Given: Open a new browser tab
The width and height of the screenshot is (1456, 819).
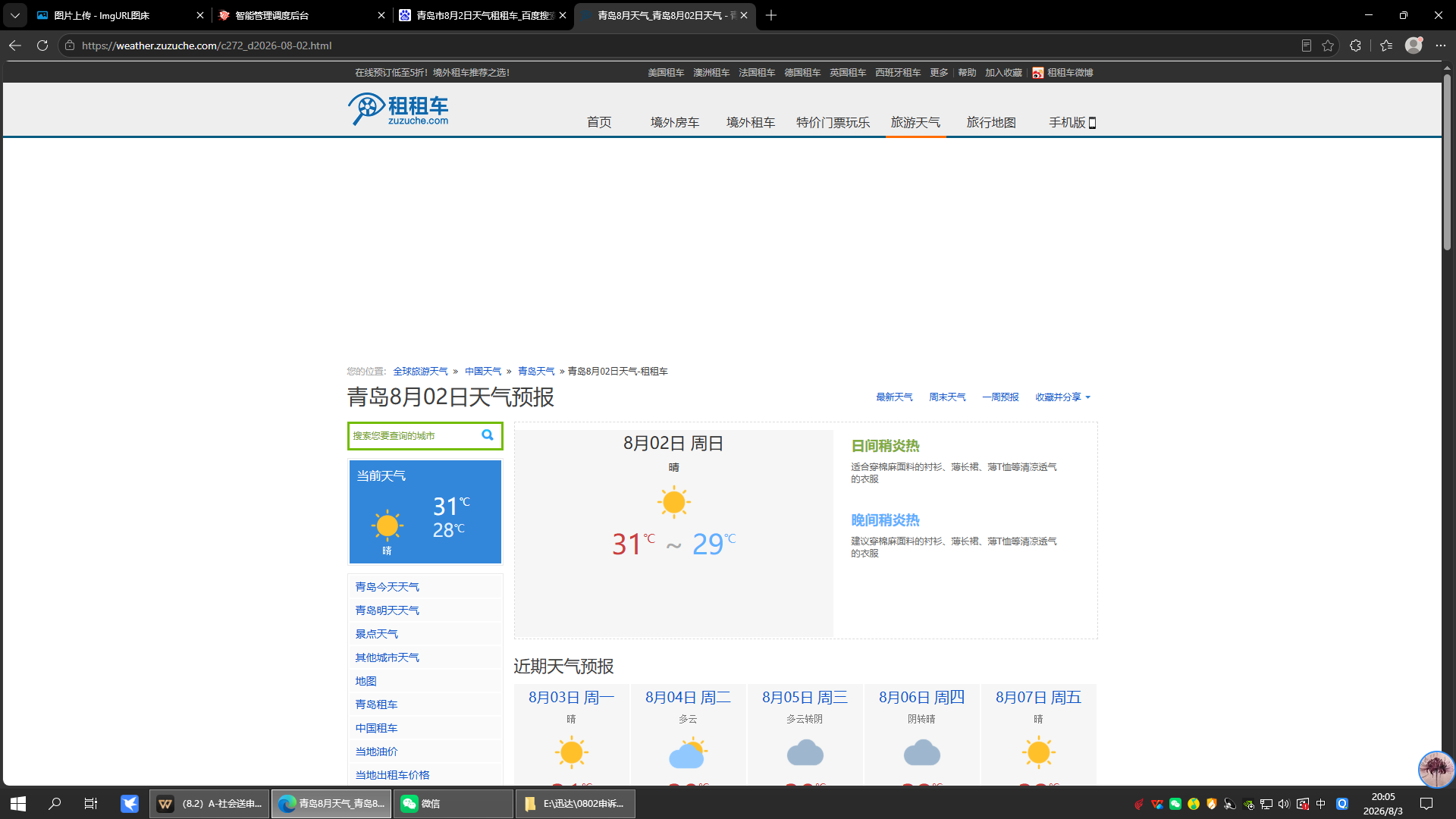Looking at the screenshot, I should pyautogui.click(x=771, y=15).
